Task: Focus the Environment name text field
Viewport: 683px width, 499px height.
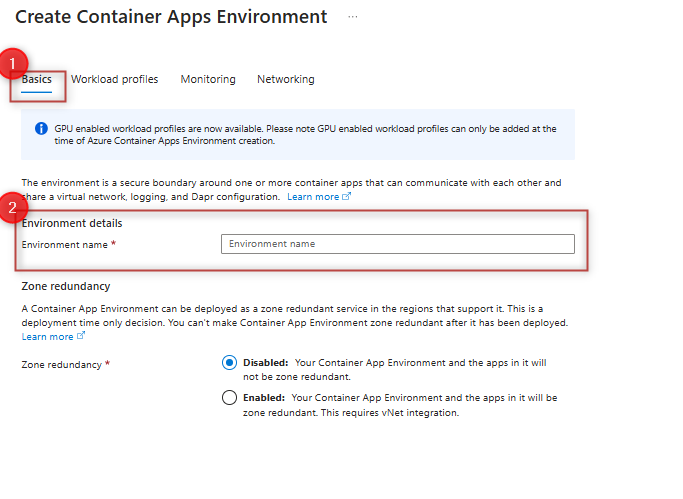Action: tap(397, 244)
